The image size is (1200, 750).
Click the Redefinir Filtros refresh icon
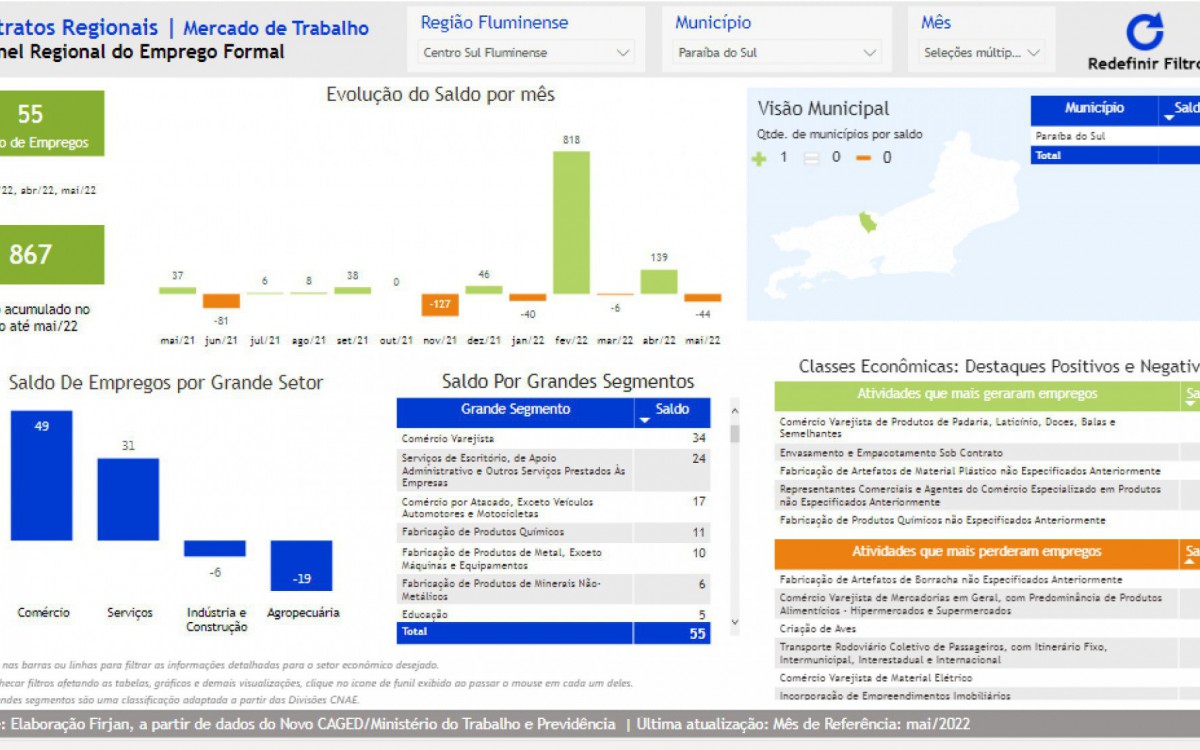pos(1145,32)
